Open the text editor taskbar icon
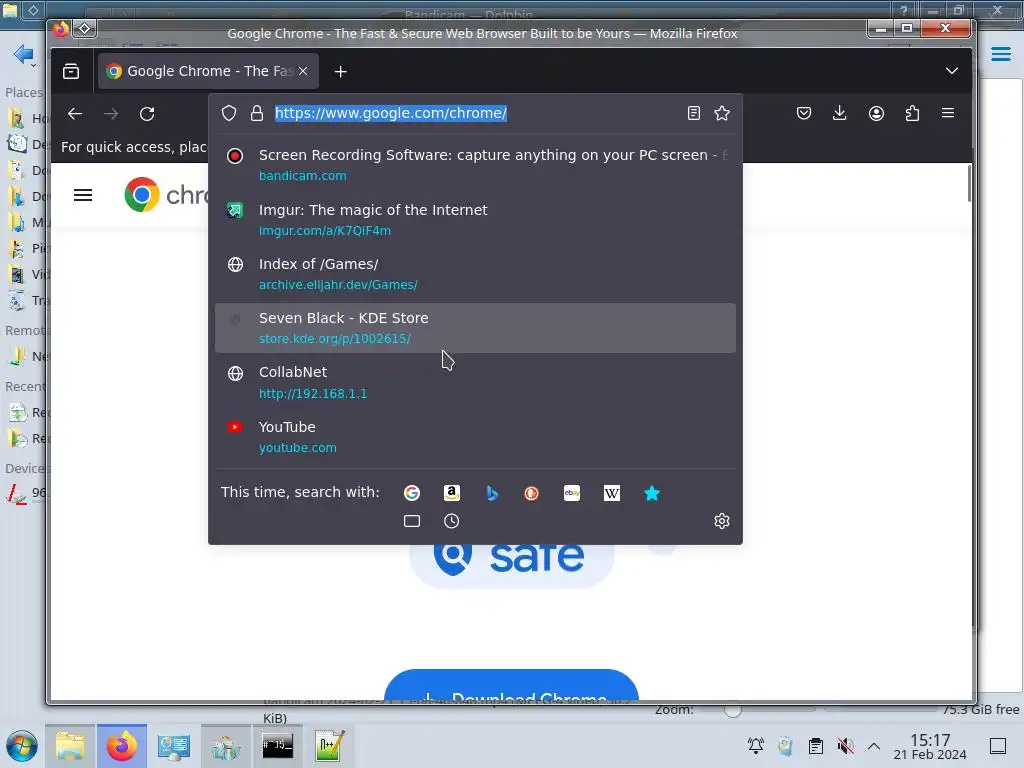 click(x=329, y=746)
